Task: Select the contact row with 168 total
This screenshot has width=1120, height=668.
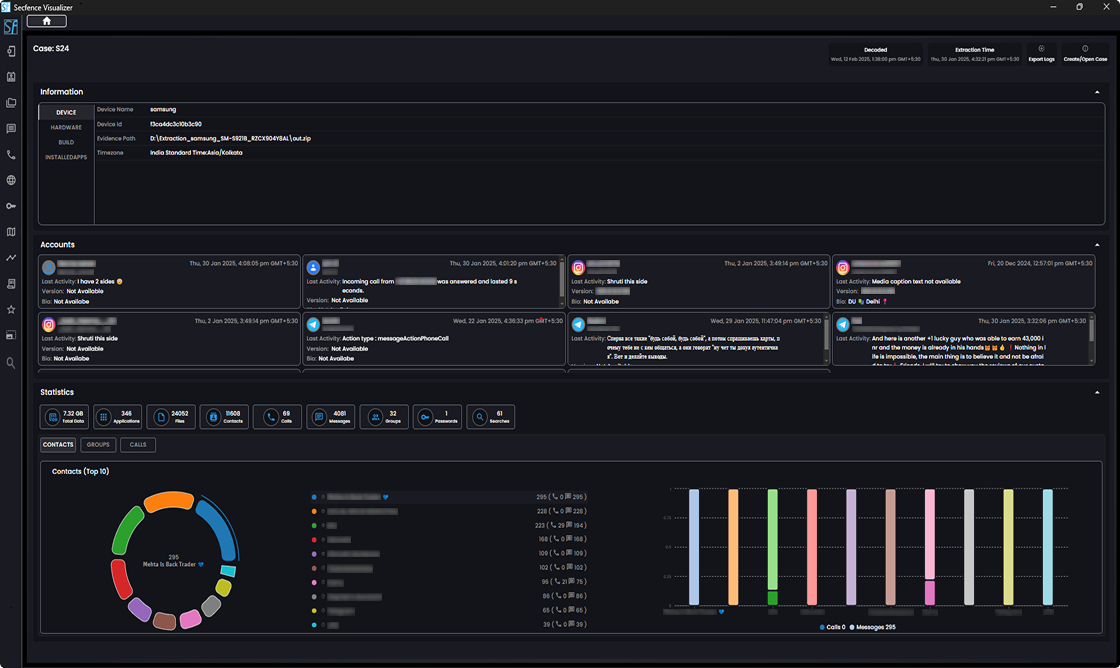Action: [449, 539]
